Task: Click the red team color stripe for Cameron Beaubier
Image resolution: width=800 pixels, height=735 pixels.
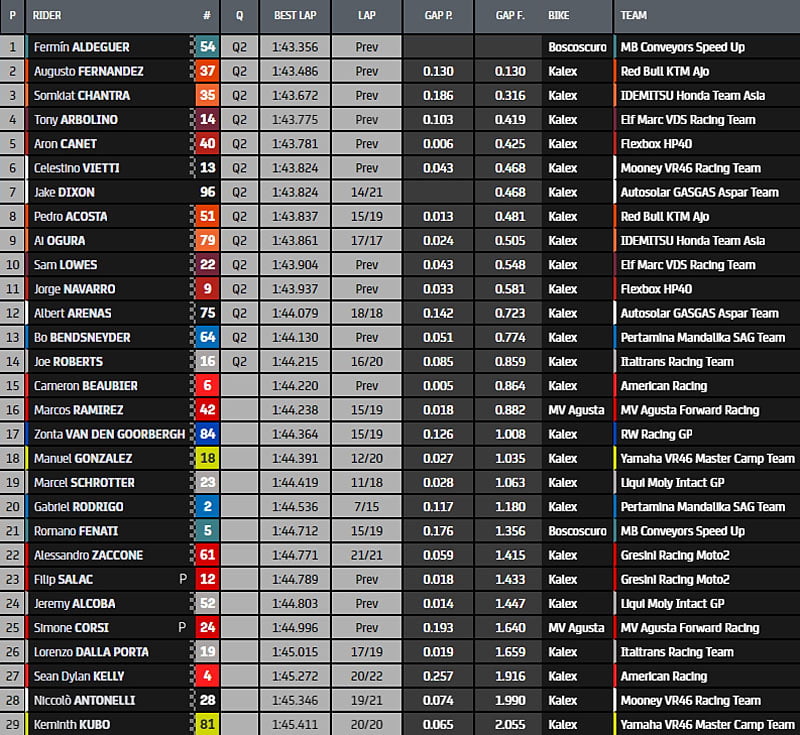Action: click(616, 385)
